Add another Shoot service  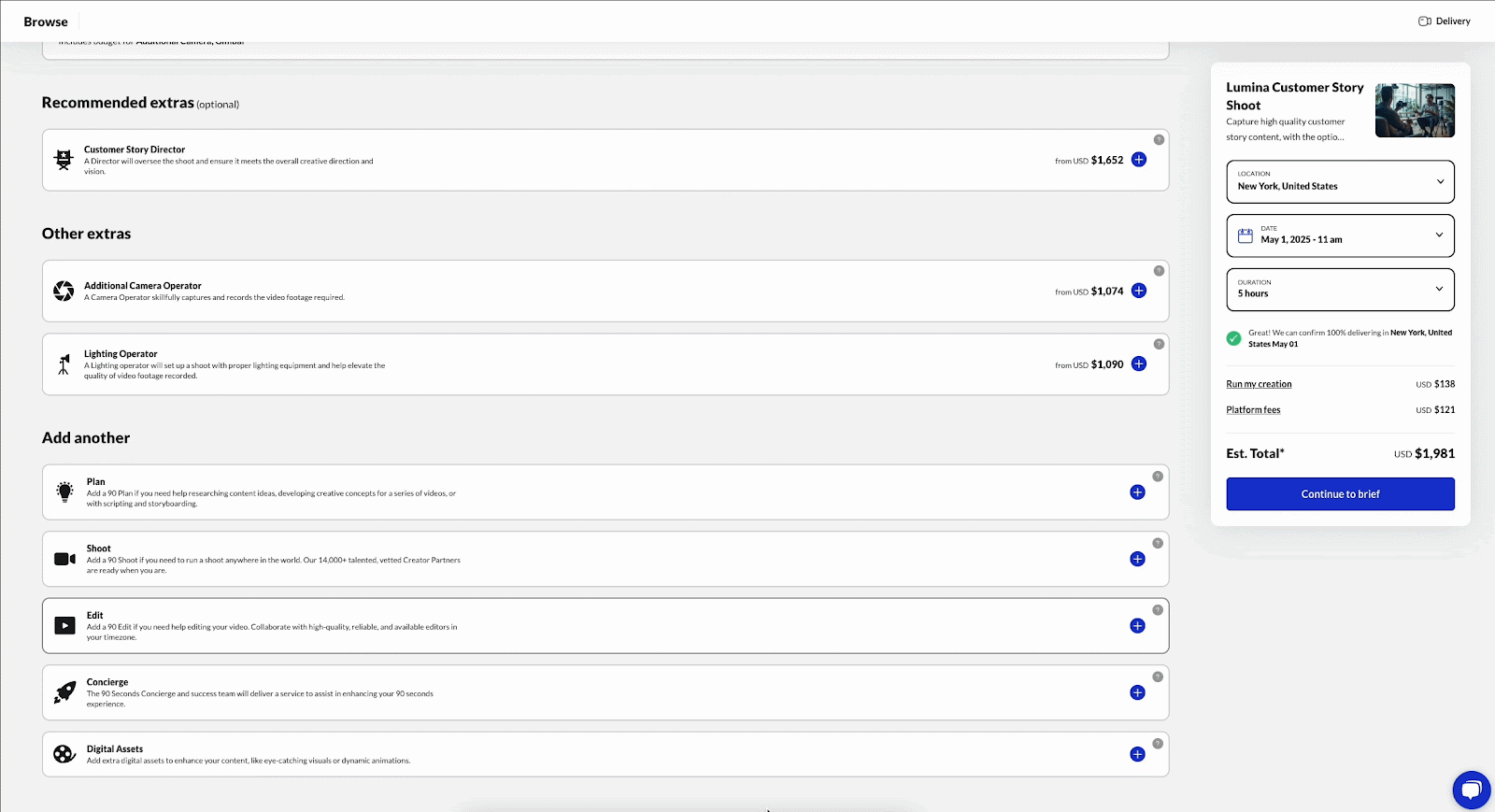pos(1137,559)
